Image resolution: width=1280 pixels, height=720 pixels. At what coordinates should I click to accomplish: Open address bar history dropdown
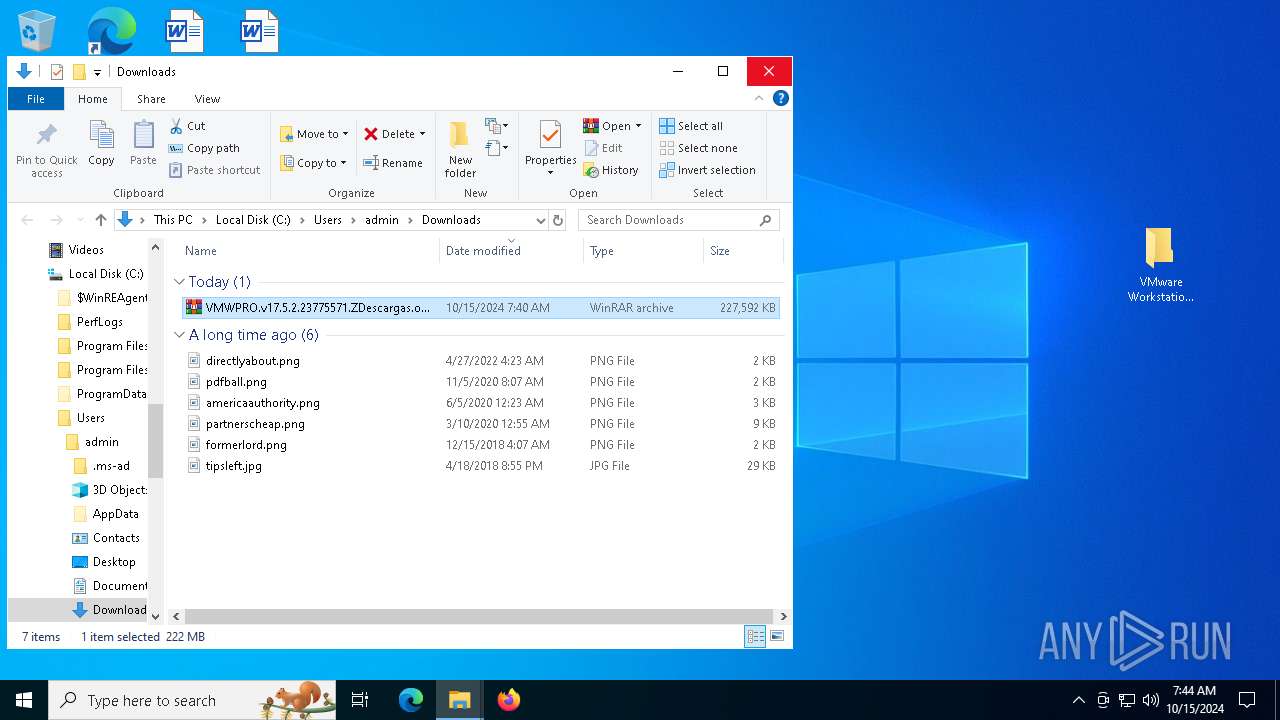coord(540,220)
